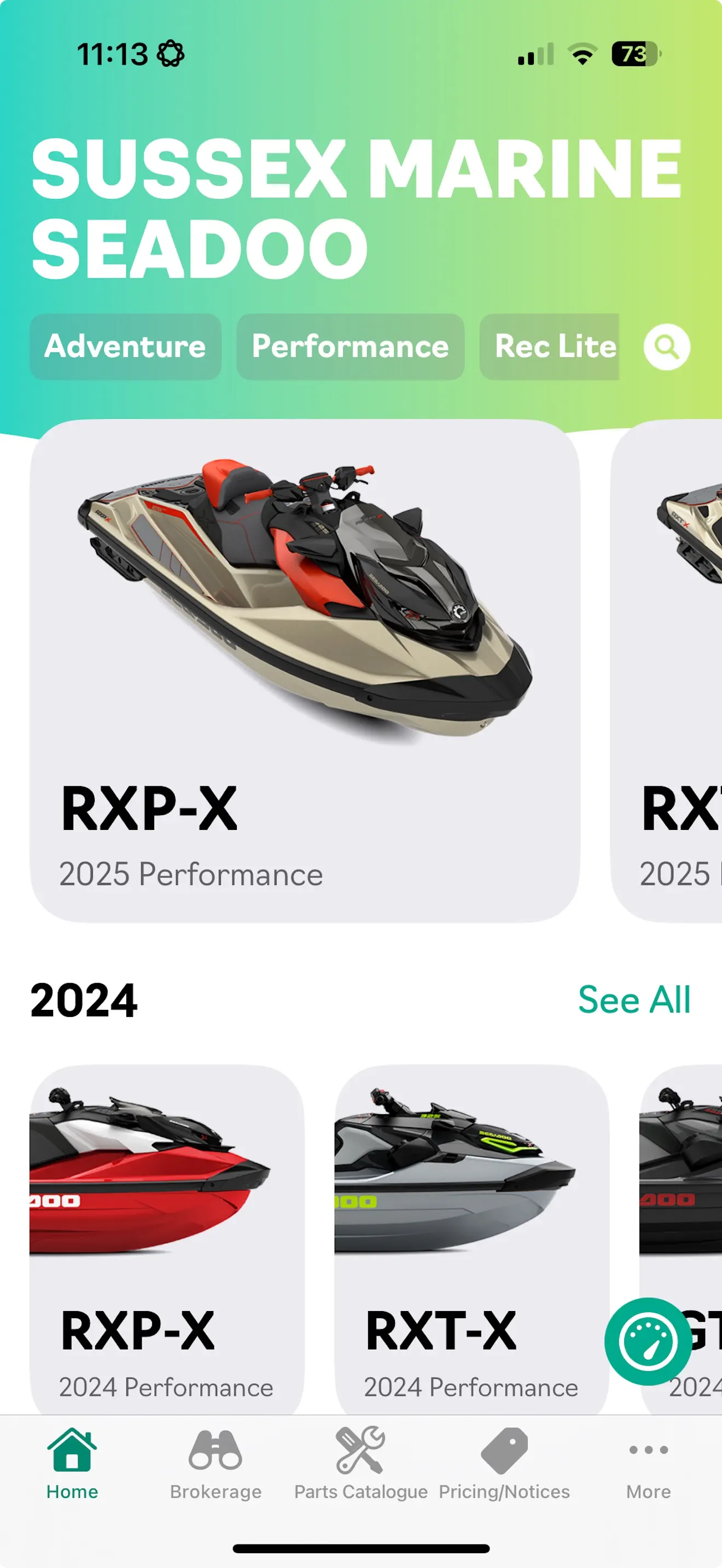Select the Performance category chip
Image resolution: width=722 pixels, height=1568 pixels.
click(350, 347)
